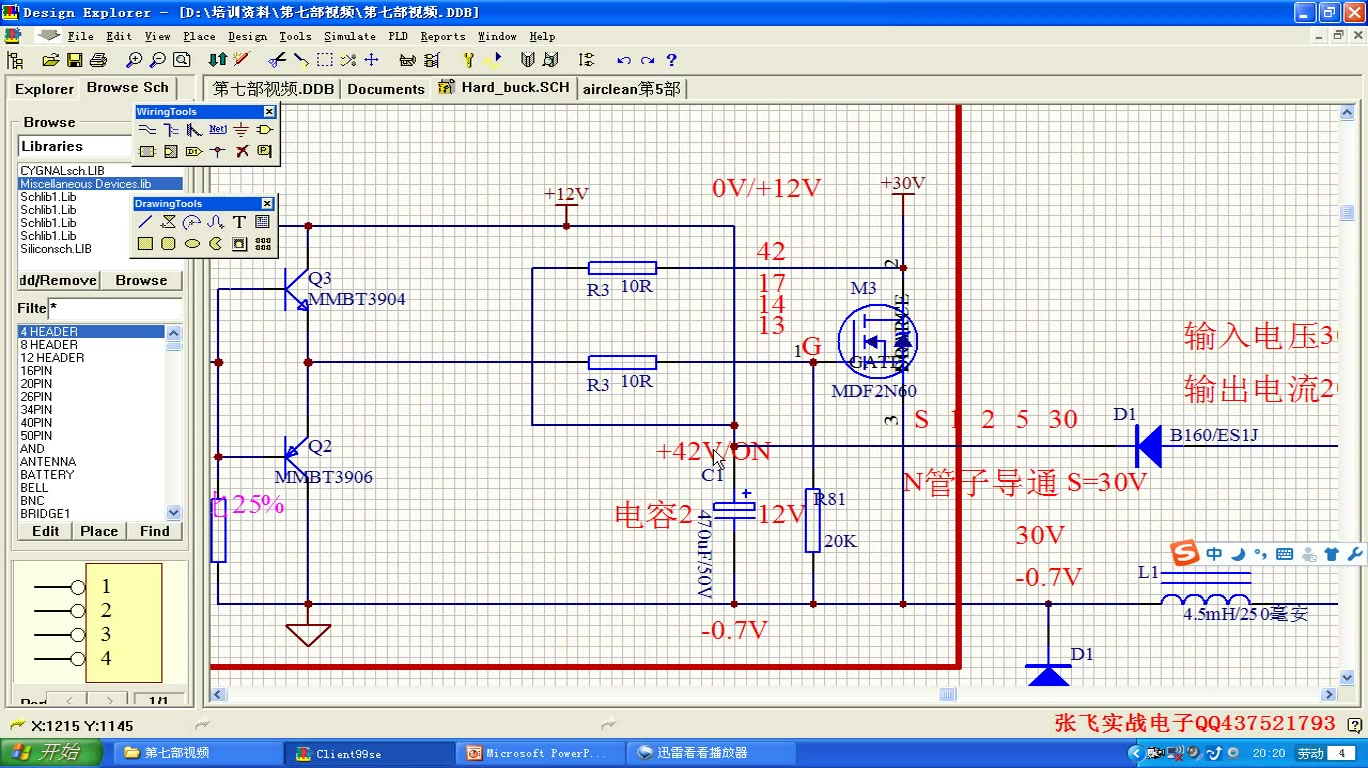Select the Pie Chart tool in DrawingTools
1368x768 pixels.
coord(215,243)
